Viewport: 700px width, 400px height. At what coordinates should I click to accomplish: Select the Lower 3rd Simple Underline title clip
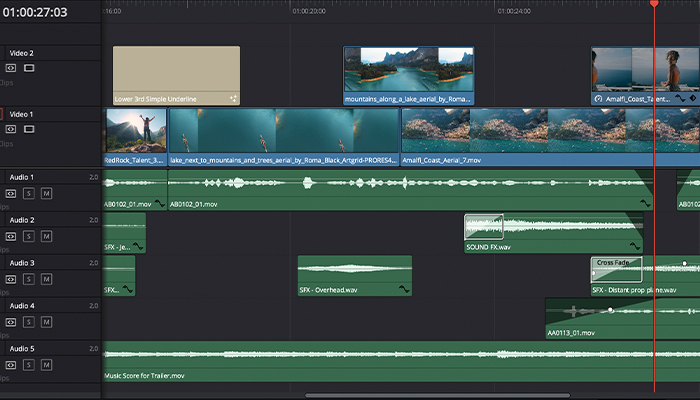click(176, 75)
